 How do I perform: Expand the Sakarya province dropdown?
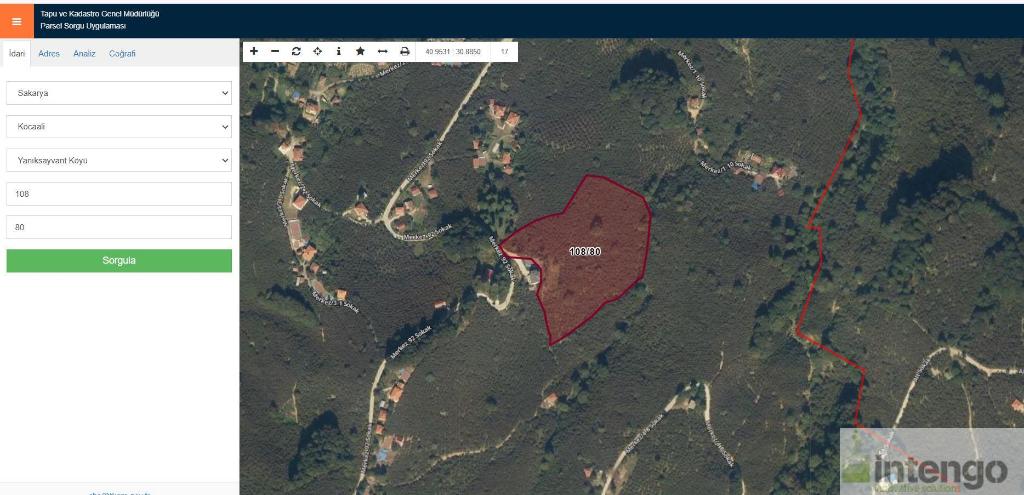coord(119,93)
